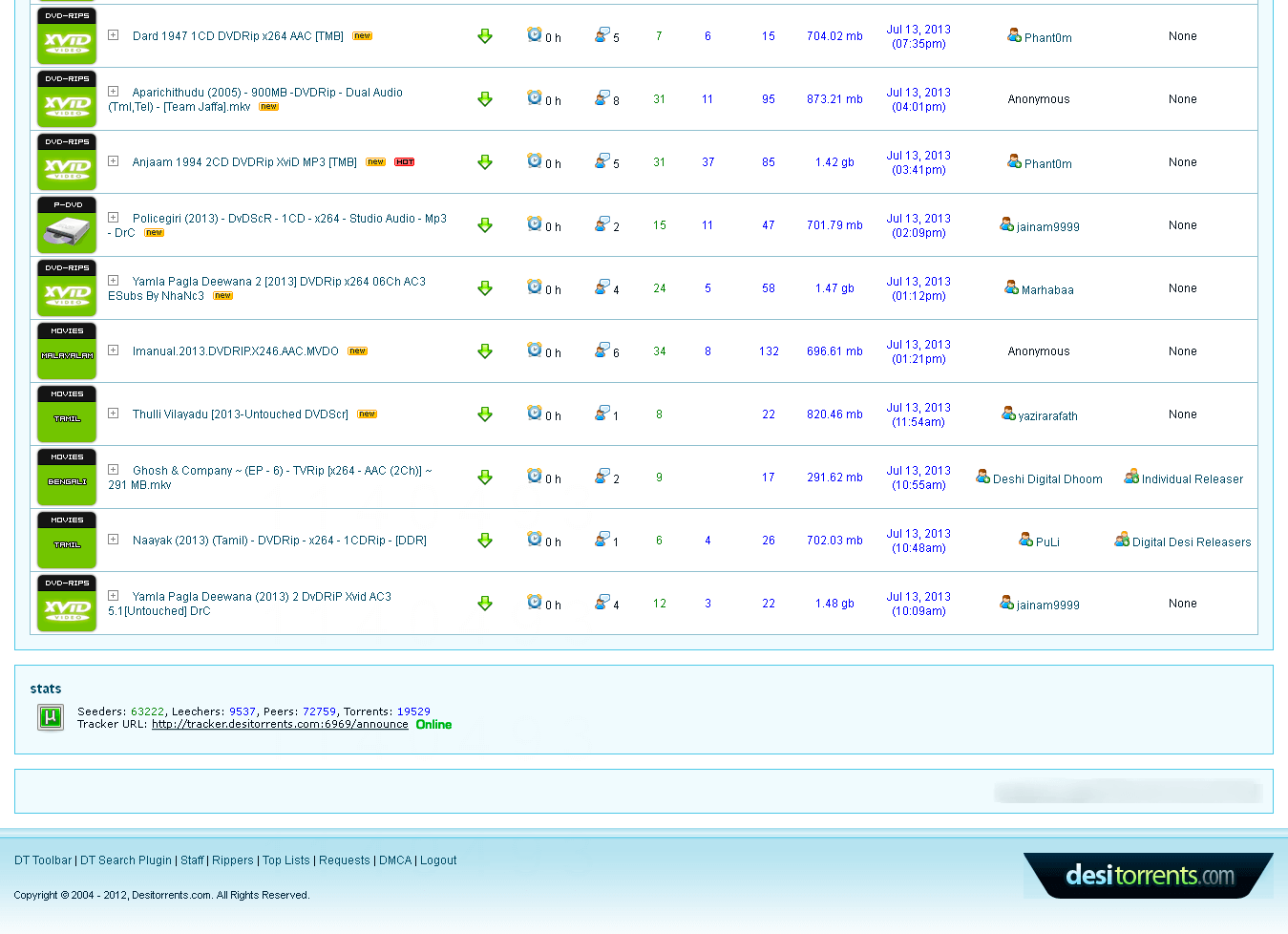Screen dimensions: 1288x934
Task: Expand details for Naayak (2013) torrent
Action: 113,540
